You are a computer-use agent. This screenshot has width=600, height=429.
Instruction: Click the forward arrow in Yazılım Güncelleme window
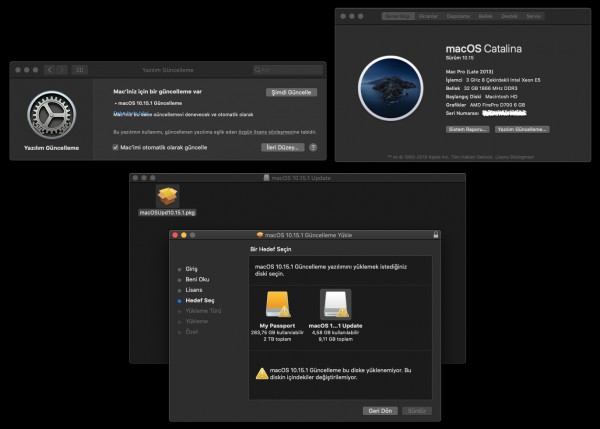pyautogui.click(x=62, y=70)
